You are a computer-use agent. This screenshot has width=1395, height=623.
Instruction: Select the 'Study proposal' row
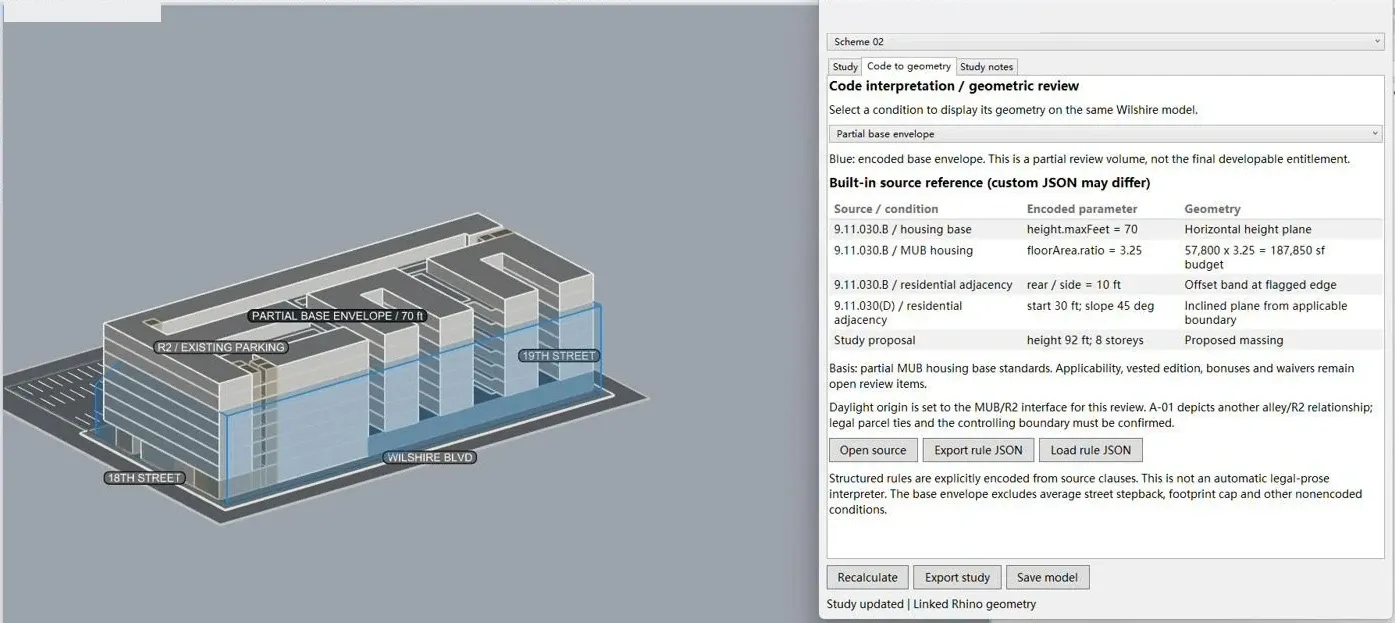[1105, 340]
